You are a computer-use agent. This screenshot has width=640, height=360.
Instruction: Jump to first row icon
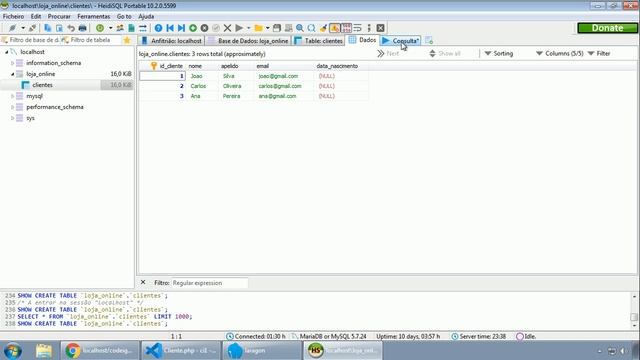tap(170, 28)
